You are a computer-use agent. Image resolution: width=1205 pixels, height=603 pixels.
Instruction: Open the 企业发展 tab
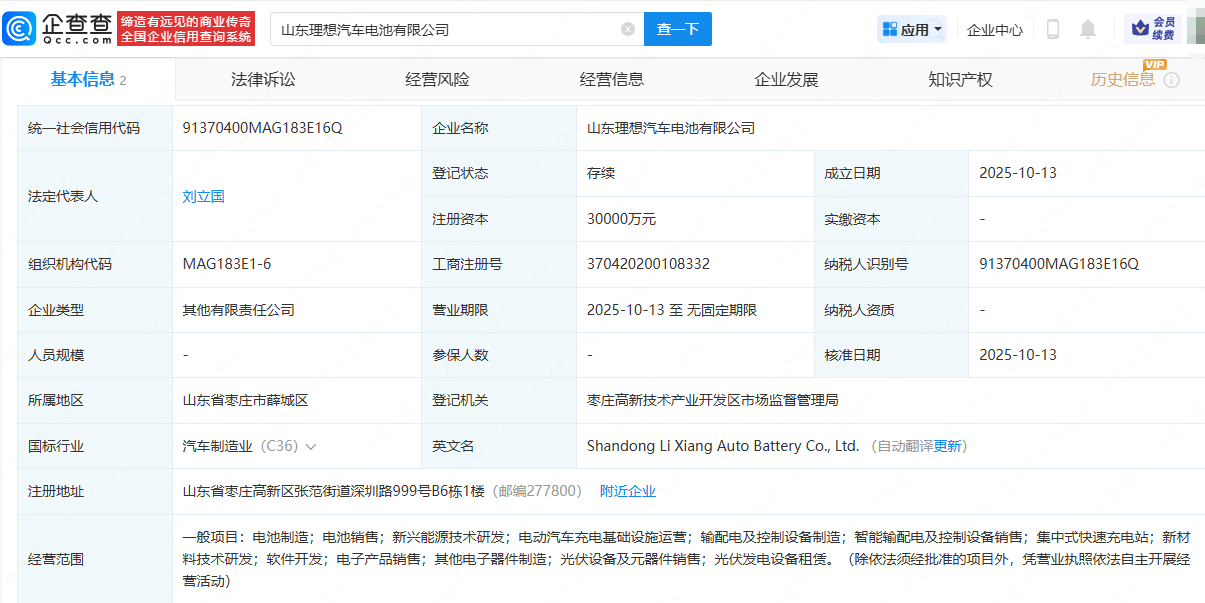tap(785, 79)
